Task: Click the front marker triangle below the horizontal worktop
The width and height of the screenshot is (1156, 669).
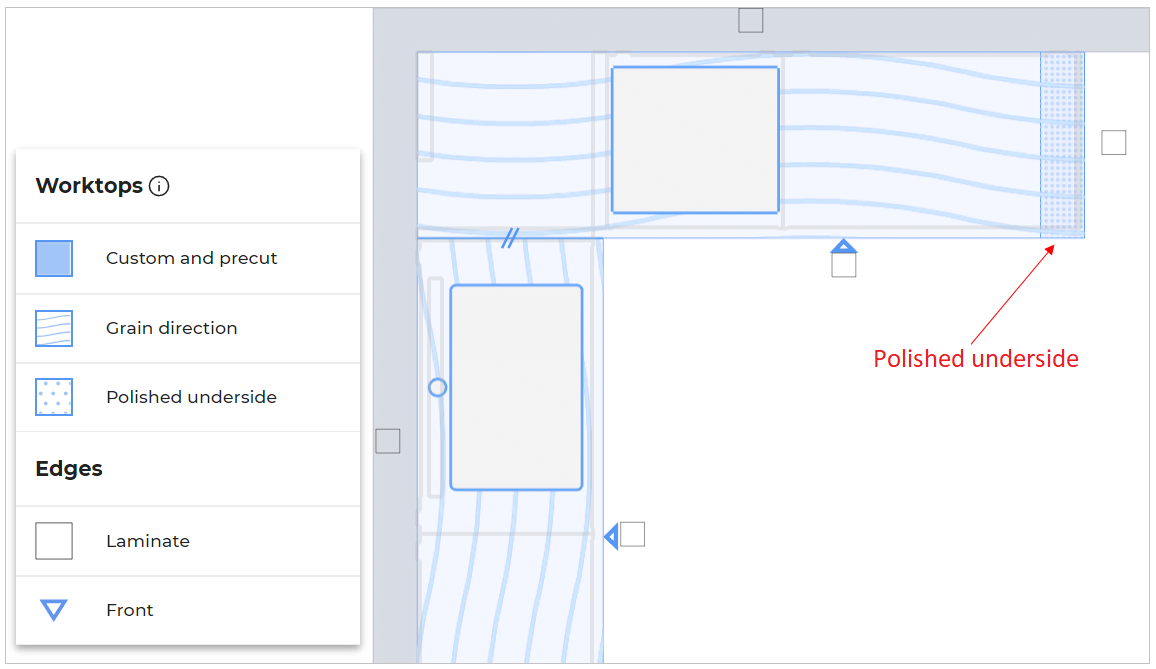Action: point(844,246)
